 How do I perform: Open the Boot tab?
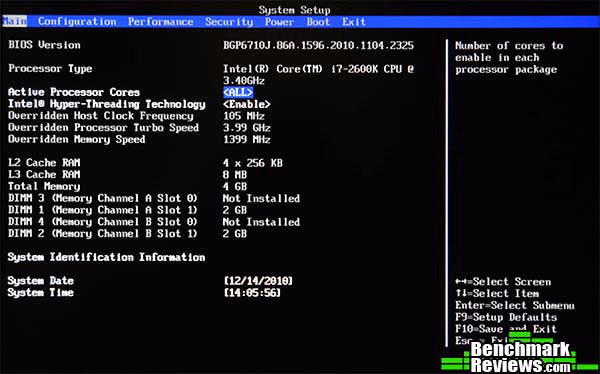318,22
